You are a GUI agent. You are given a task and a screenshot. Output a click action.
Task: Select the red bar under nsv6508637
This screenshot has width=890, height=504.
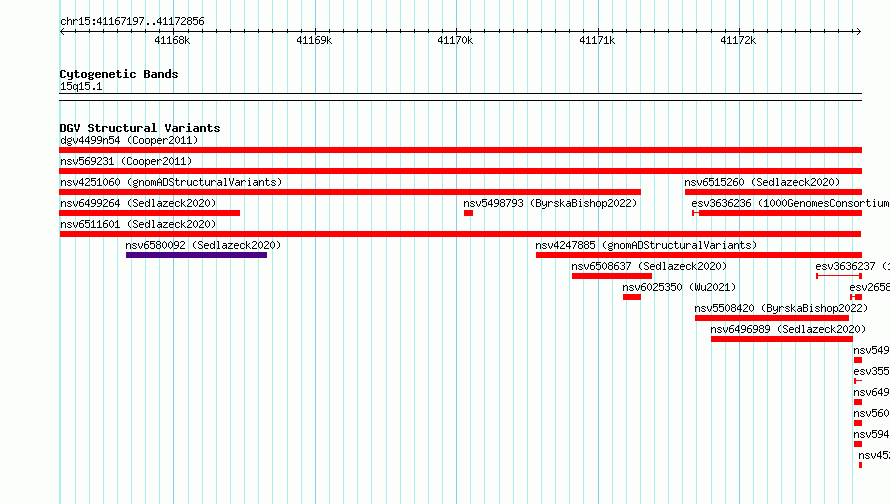point(612,276)
